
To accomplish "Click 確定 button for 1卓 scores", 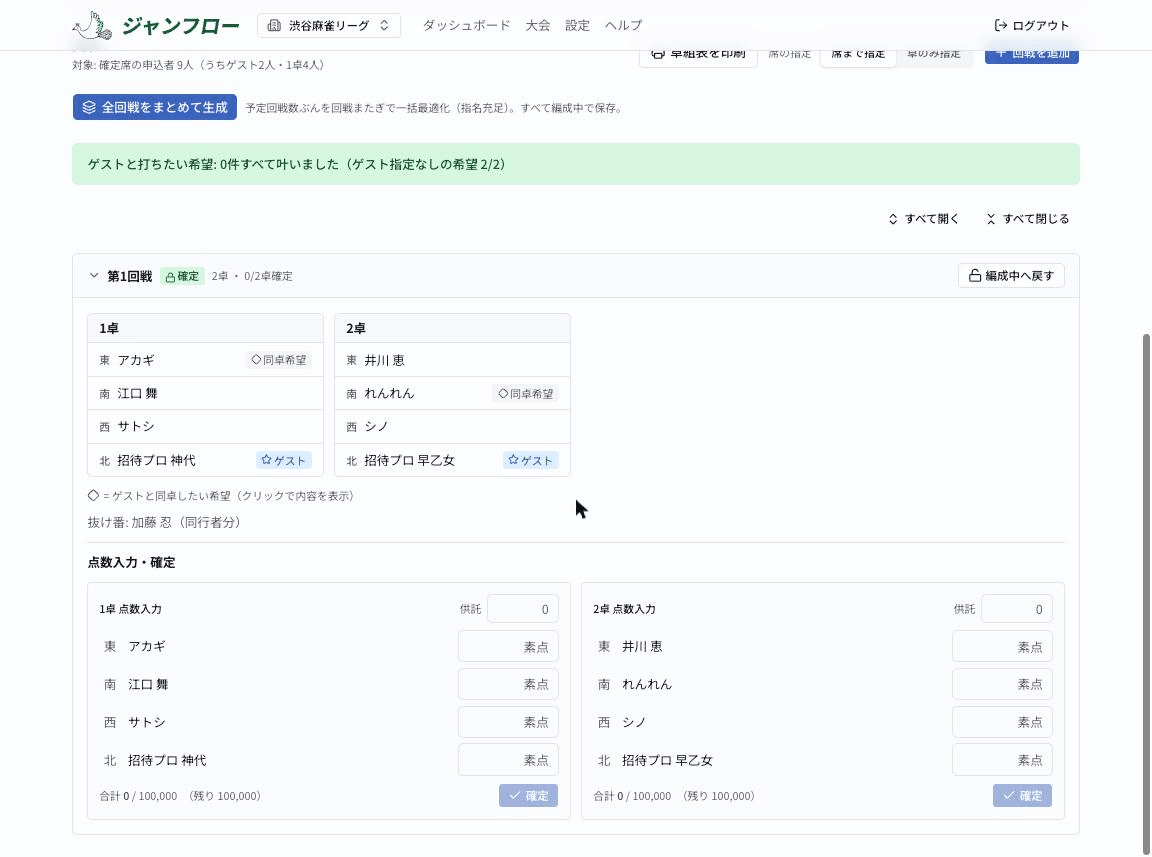I will tap(528, 795).
